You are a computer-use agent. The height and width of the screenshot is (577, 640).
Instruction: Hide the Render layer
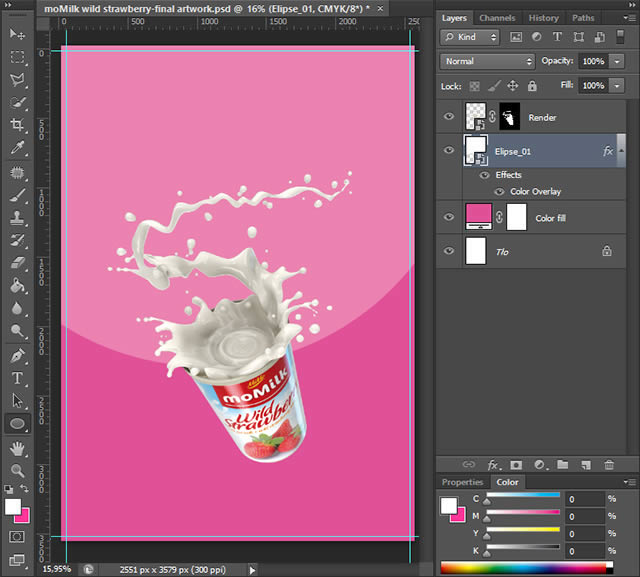(449, 116)
